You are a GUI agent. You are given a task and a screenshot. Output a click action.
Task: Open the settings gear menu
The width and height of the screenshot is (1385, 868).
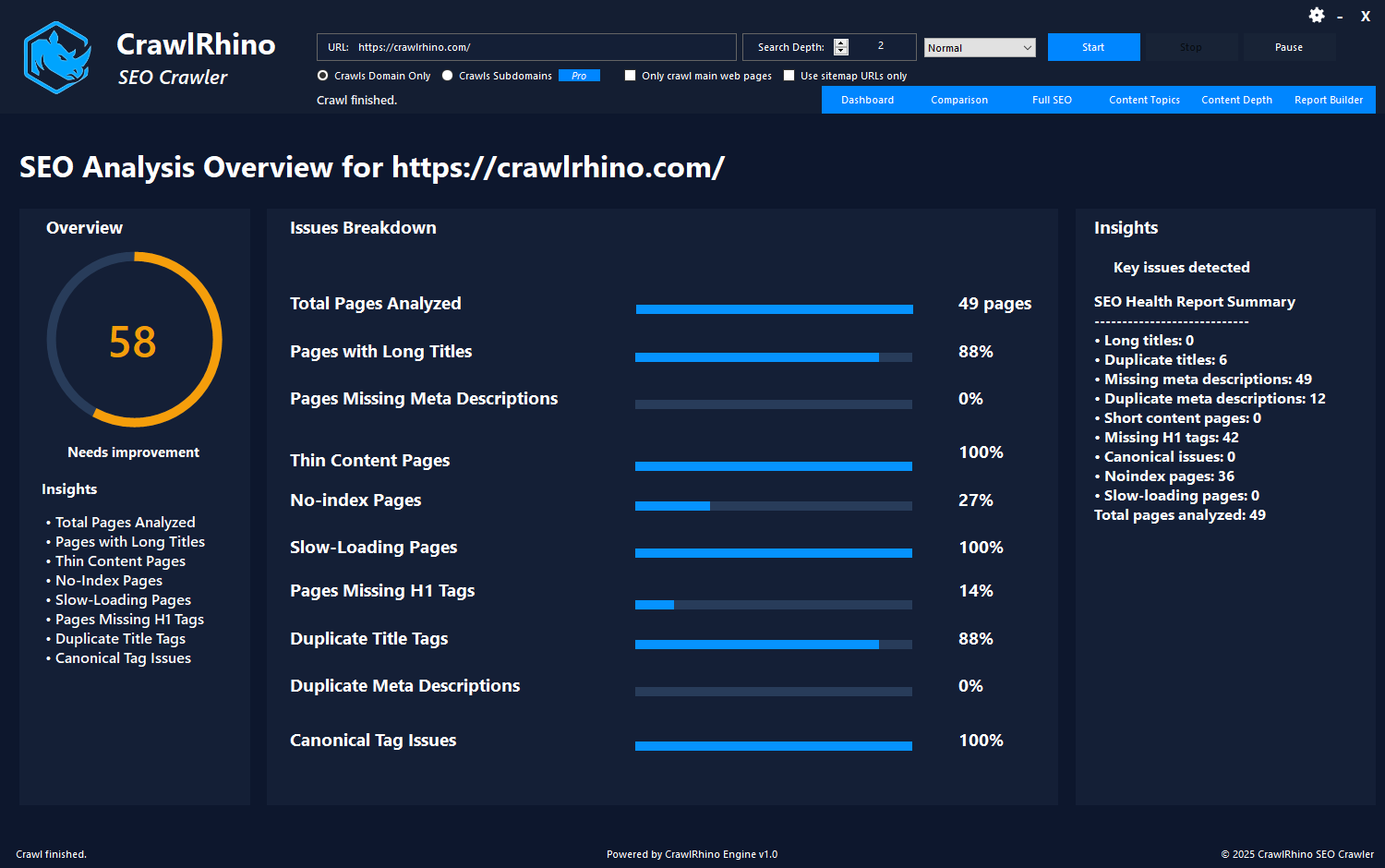click(1316, 16)
